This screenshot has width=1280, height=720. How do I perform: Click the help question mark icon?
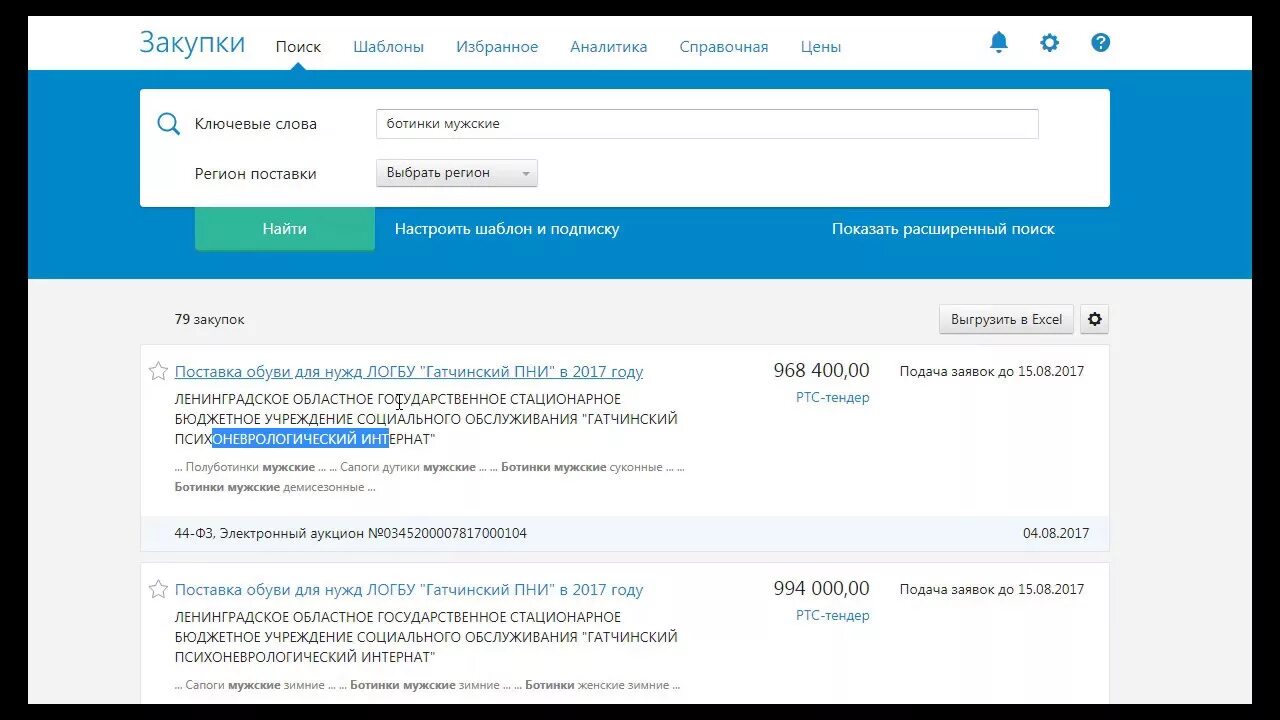pos(1100,43)
